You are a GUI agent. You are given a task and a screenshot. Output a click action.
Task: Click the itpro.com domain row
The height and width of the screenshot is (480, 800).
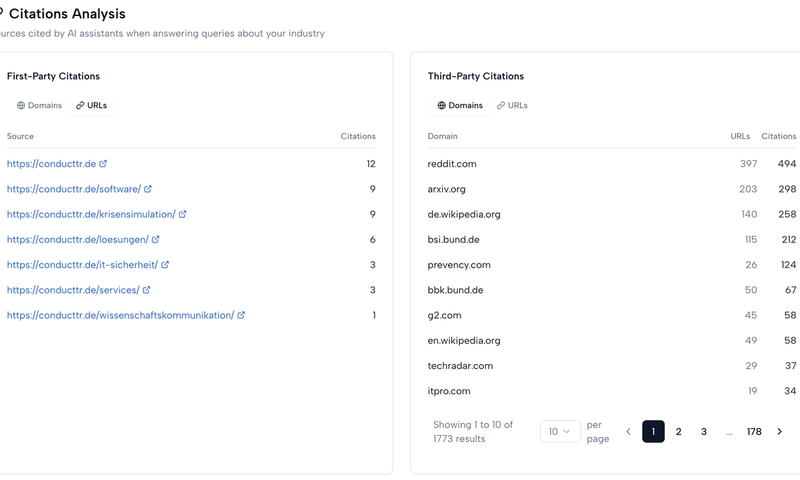[612, 391]
